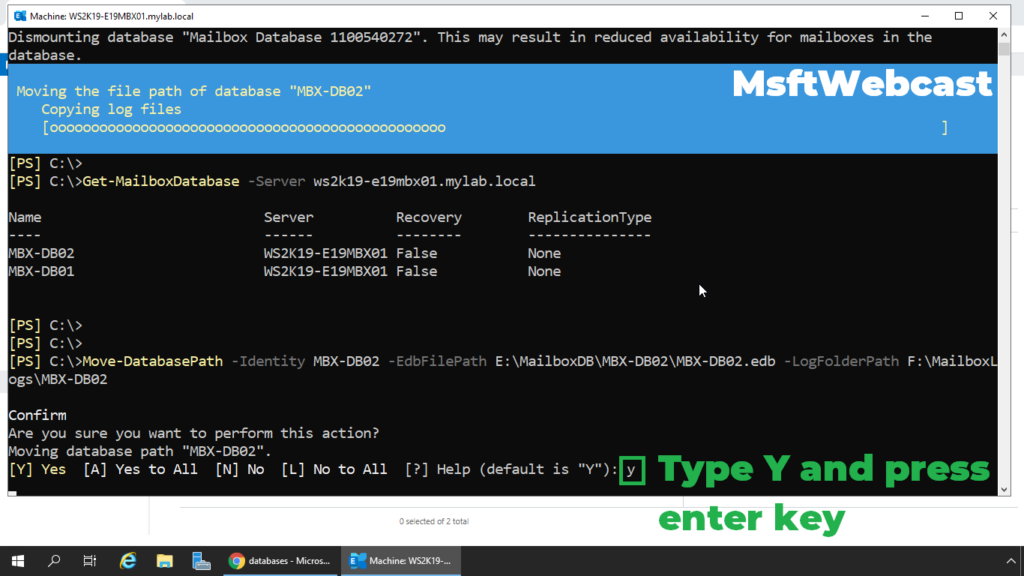Viewport: 1024px width, 576px height.
Task: Click the '[A] Yes to All' option text
Action: coord(140,470)
